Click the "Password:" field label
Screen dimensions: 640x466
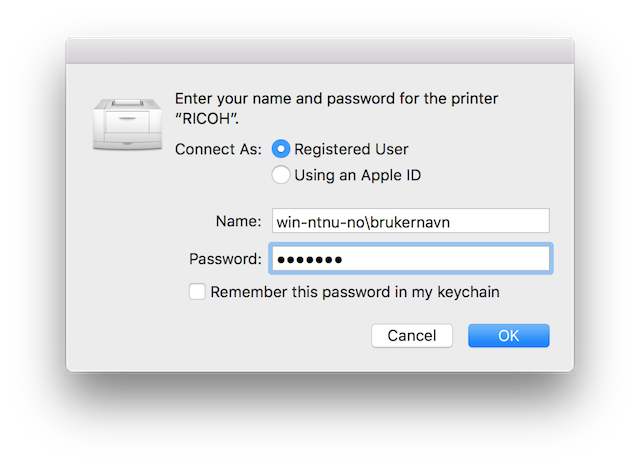[225, 259]
